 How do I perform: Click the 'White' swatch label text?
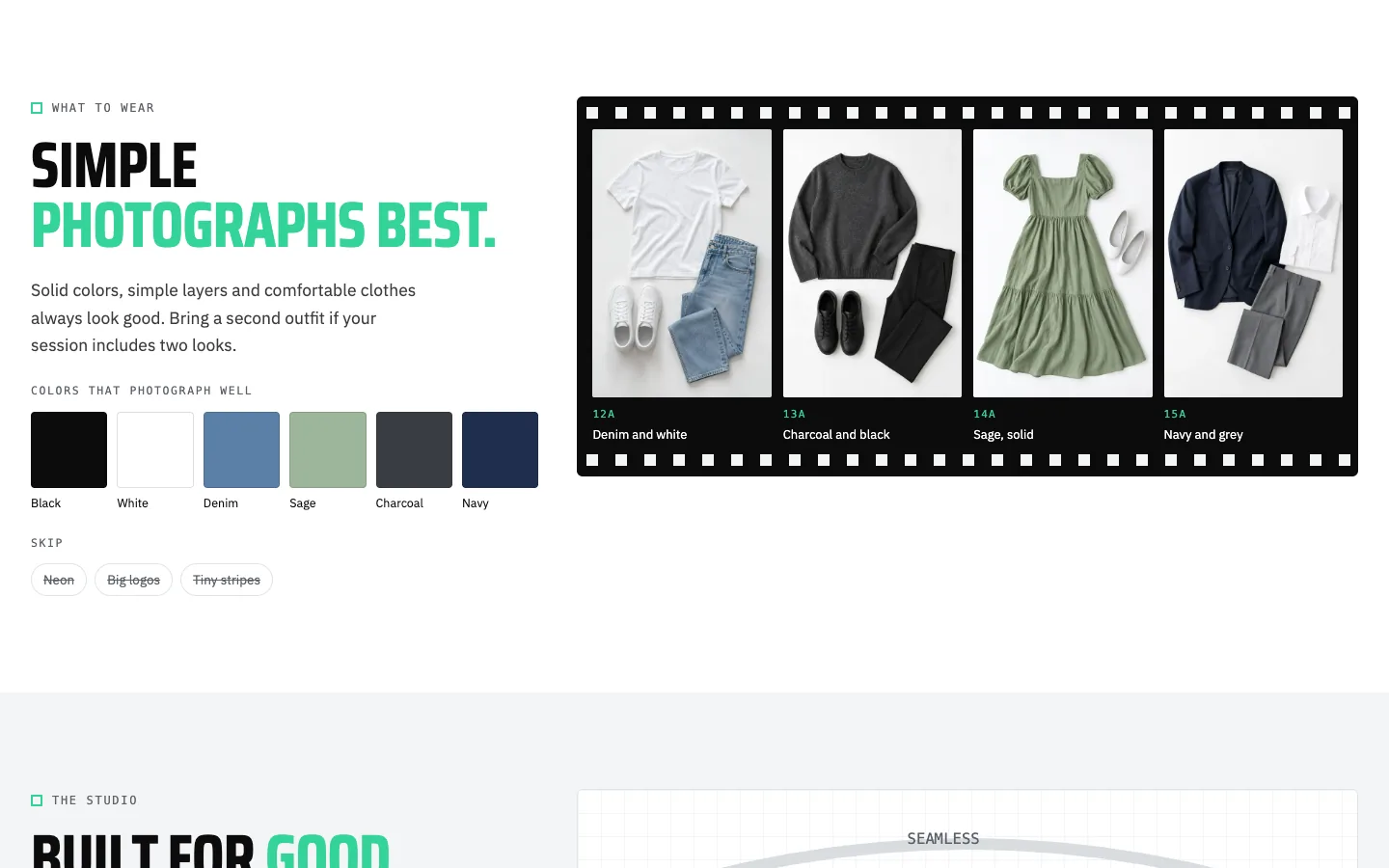click(132, 503)
